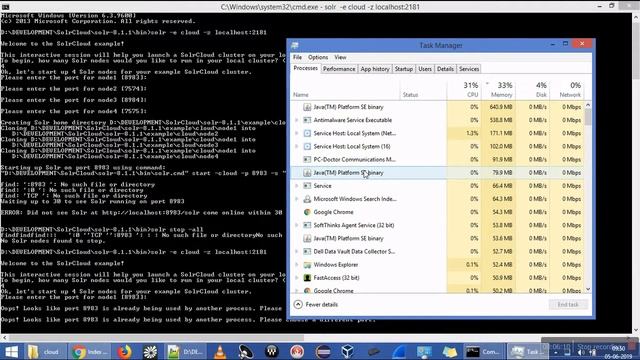Click PC-Doctor Communications M... process icon
This screenshot has height=360, width=640.
point(307,159)
